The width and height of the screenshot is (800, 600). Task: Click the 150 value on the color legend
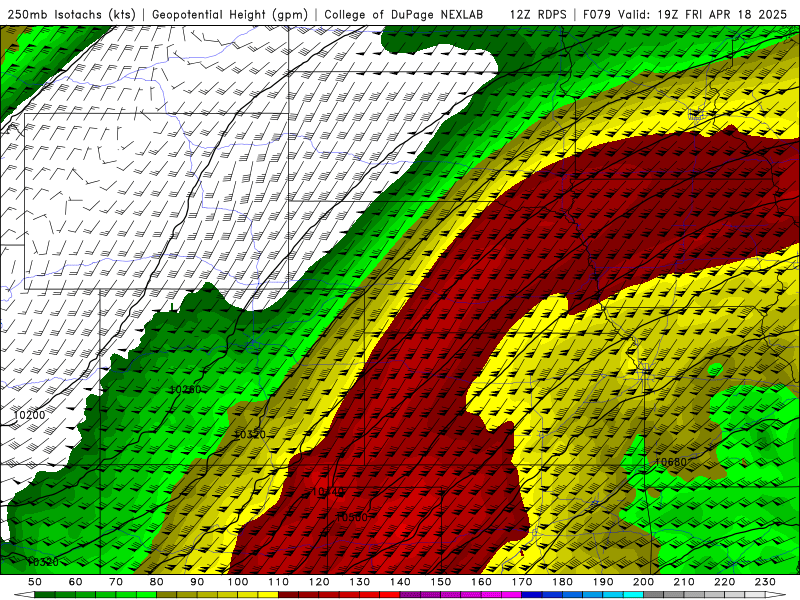pyautogui.click(x=441, y=582)
